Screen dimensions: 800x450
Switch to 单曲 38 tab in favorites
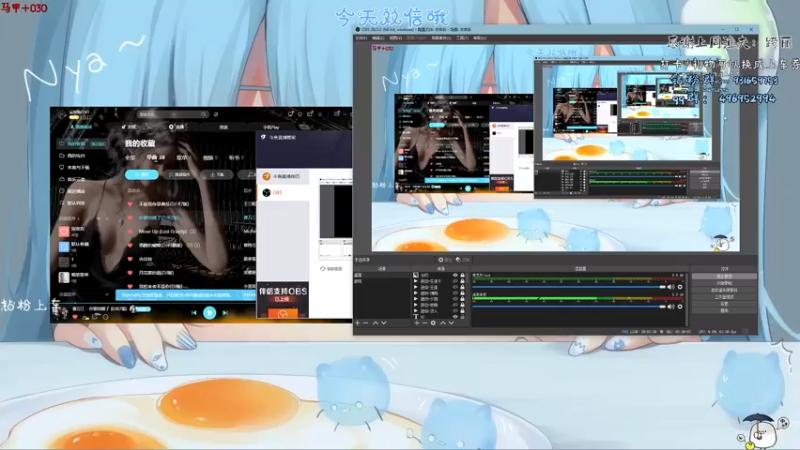tap(156, 157)
